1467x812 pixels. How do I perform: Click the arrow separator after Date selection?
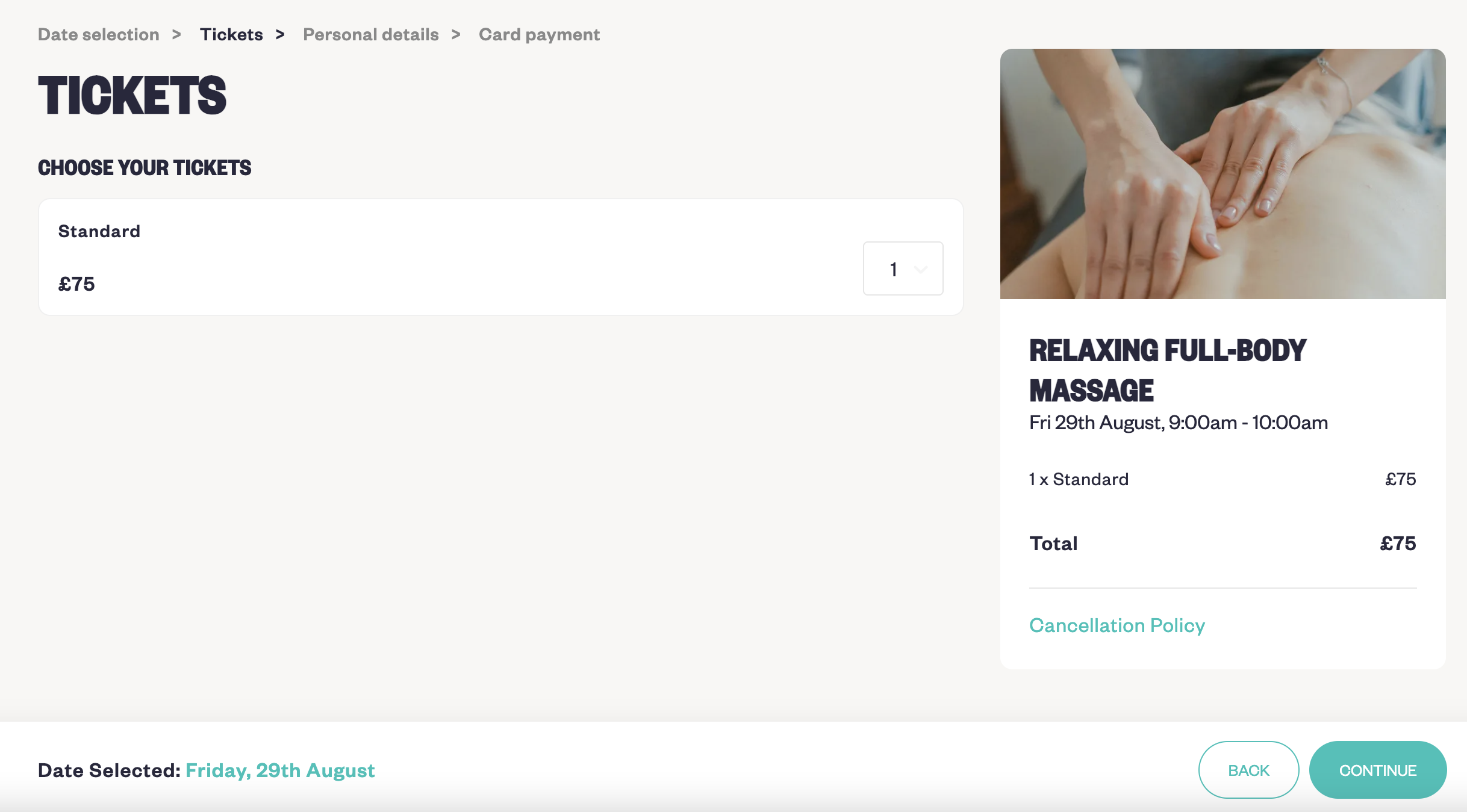tap(176, 34)
